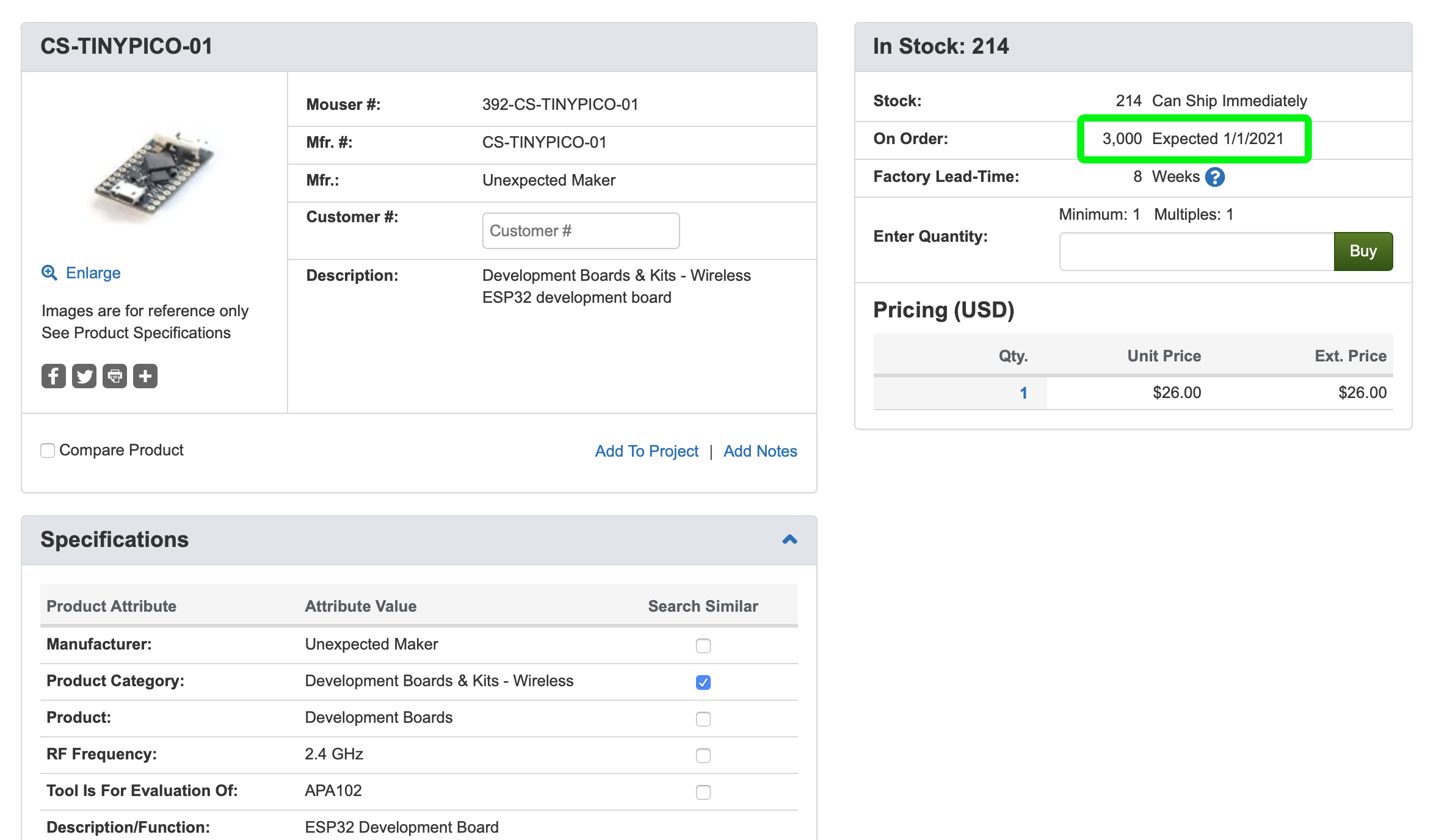Open Add Notes link
Screen dimensions: 1436x840
click(760, 451)
